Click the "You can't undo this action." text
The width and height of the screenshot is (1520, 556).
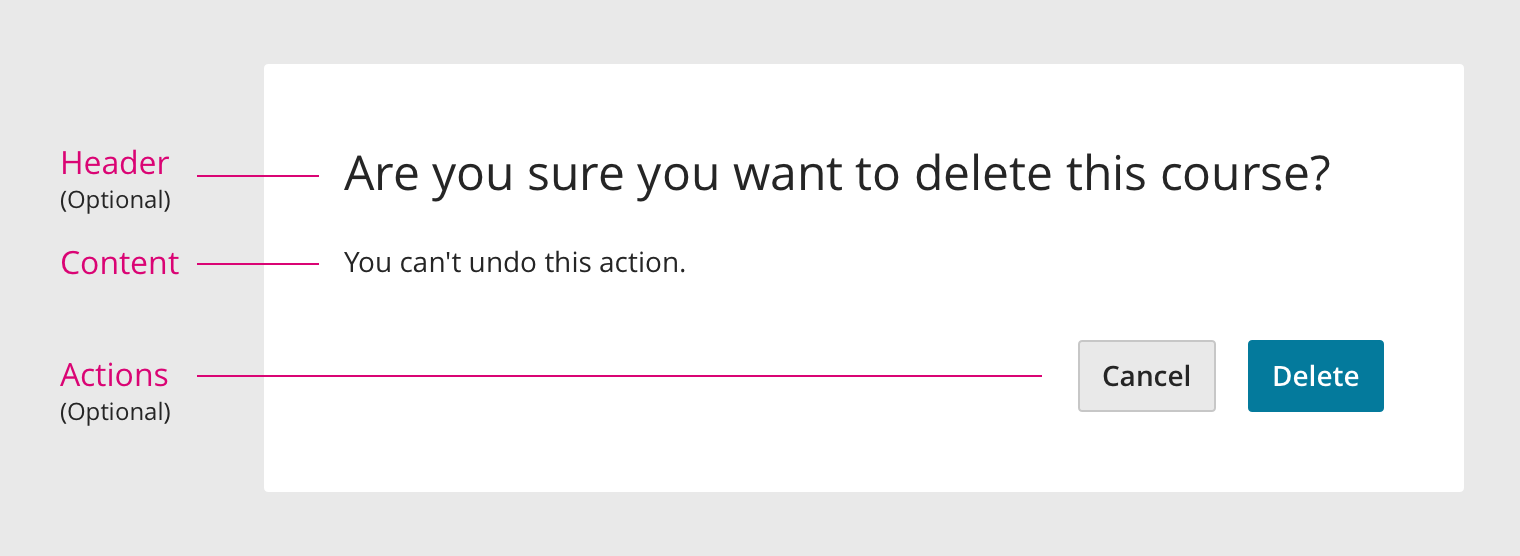click(x=514, y=263)
